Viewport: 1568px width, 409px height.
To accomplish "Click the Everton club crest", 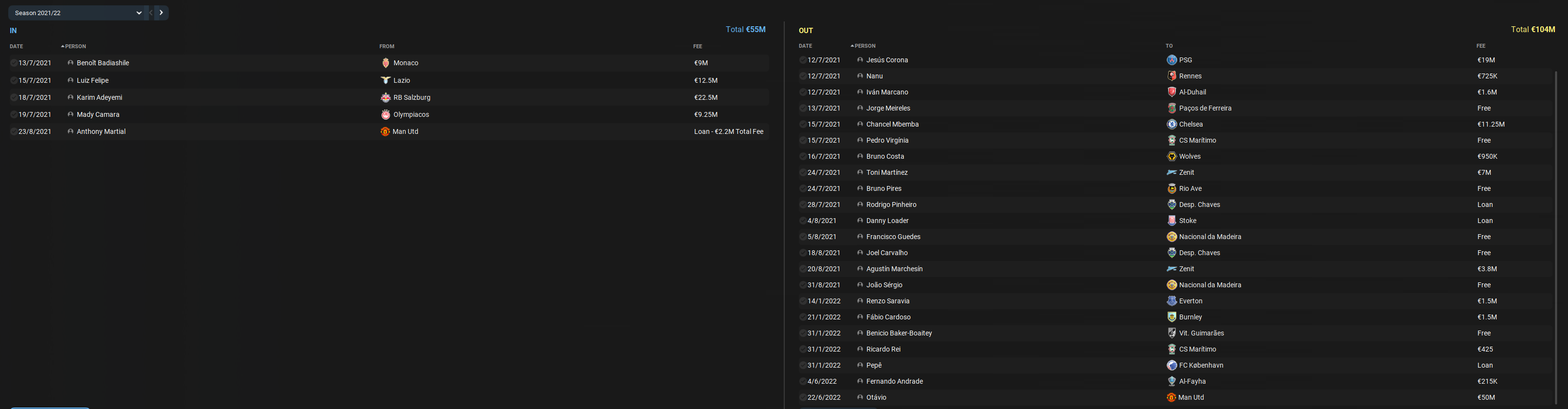I will click(x=1171, y=301).
